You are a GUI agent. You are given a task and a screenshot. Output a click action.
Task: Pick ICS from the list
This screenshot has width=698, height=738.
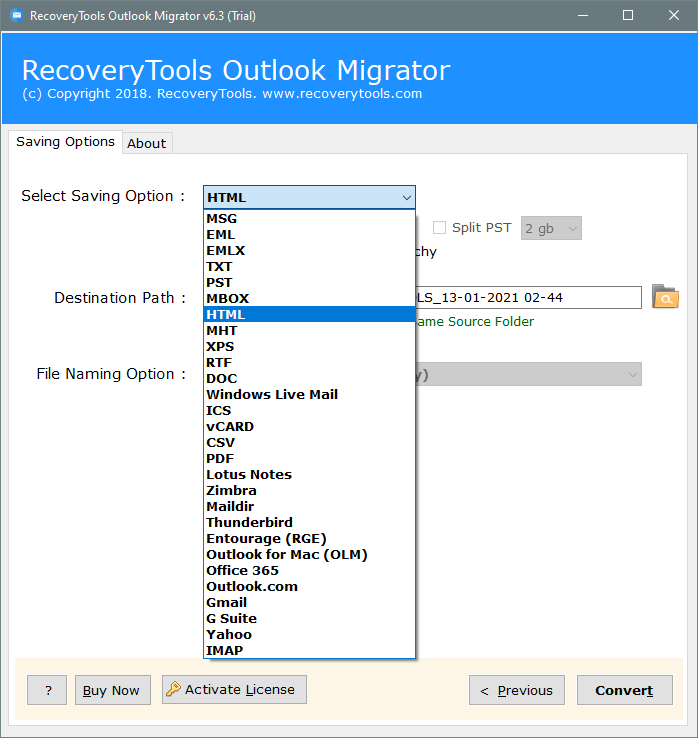click(309, 410)
